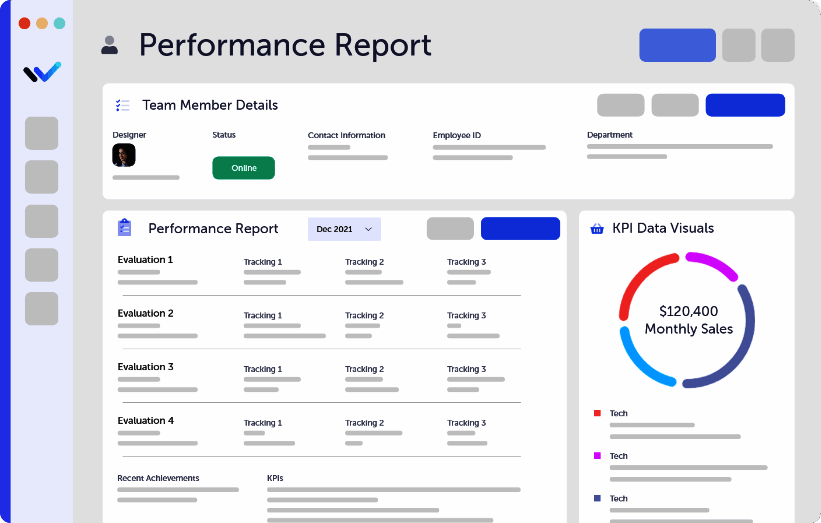Click the magenta Tech legend swatch

597,456
